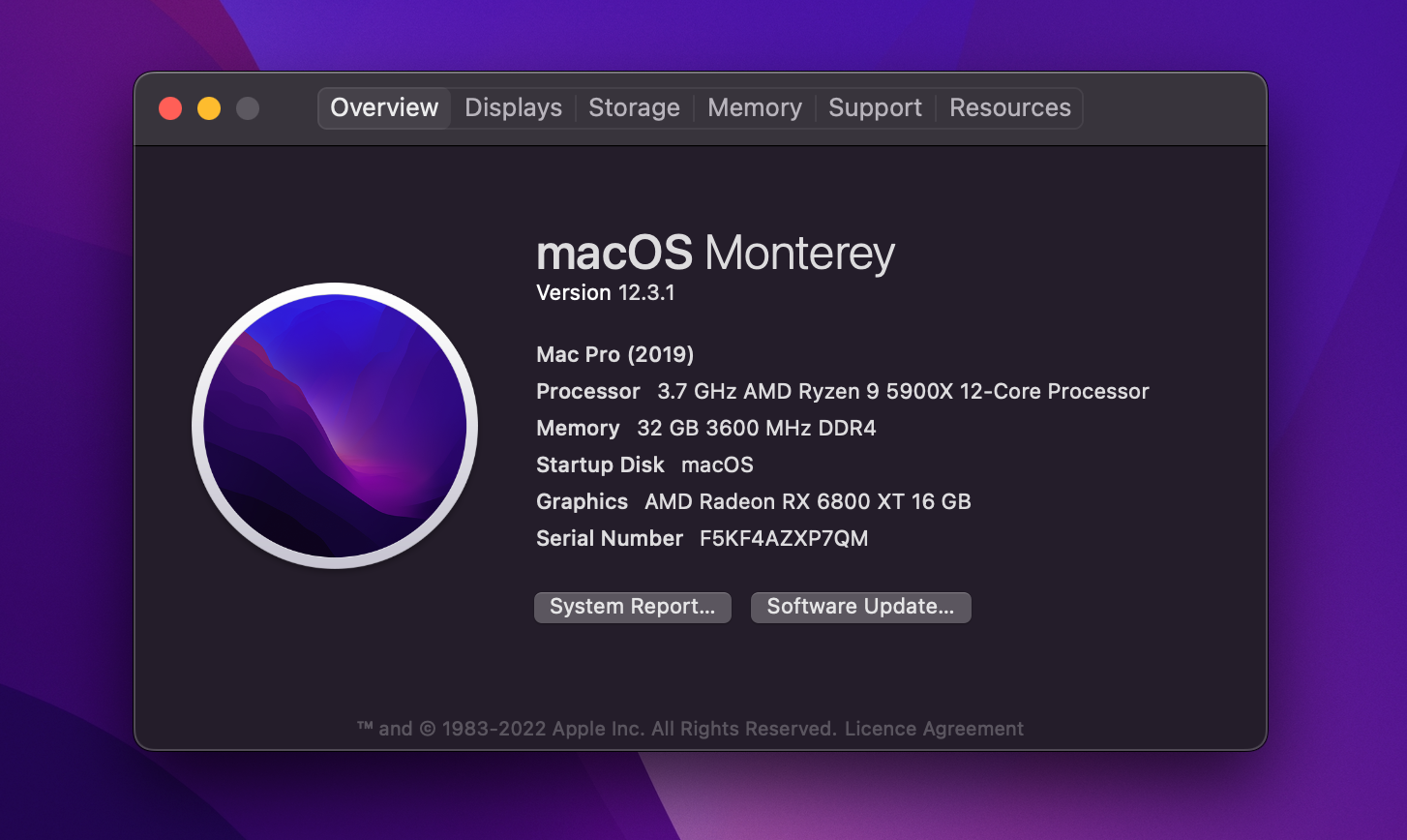1407x840 pixels.
Task: Click the greyed-out zoom window button
Action: tap(248, 108)
